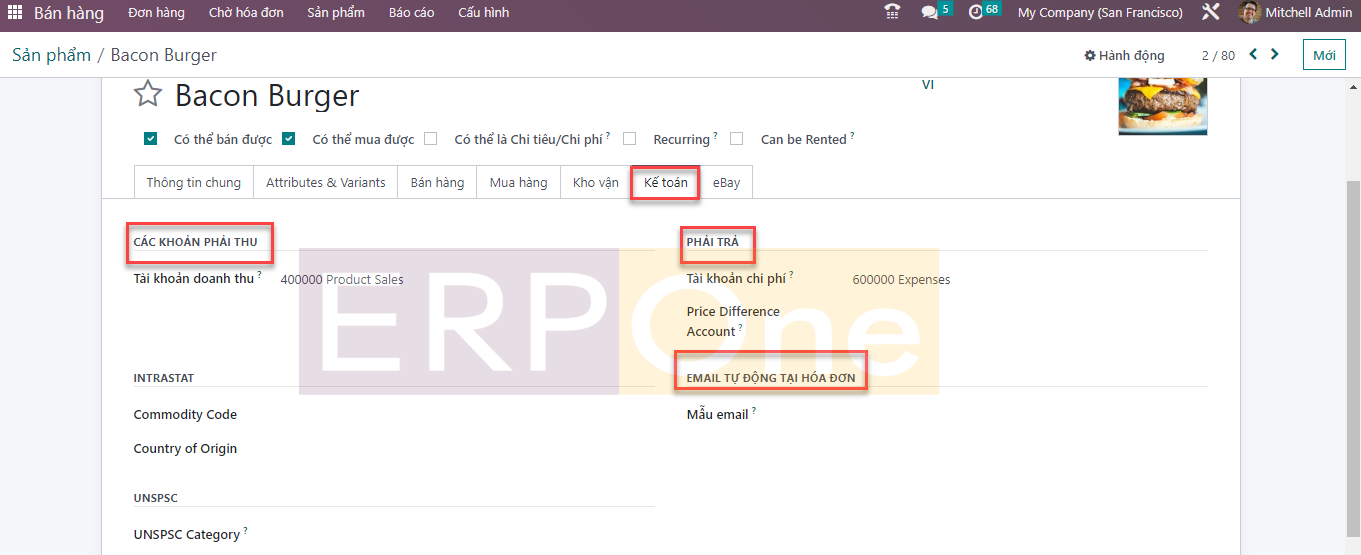The width and height of the screenshot is (1361, 555).
Task: Go to previous record arrow
Action: [x=1253, y=55]
